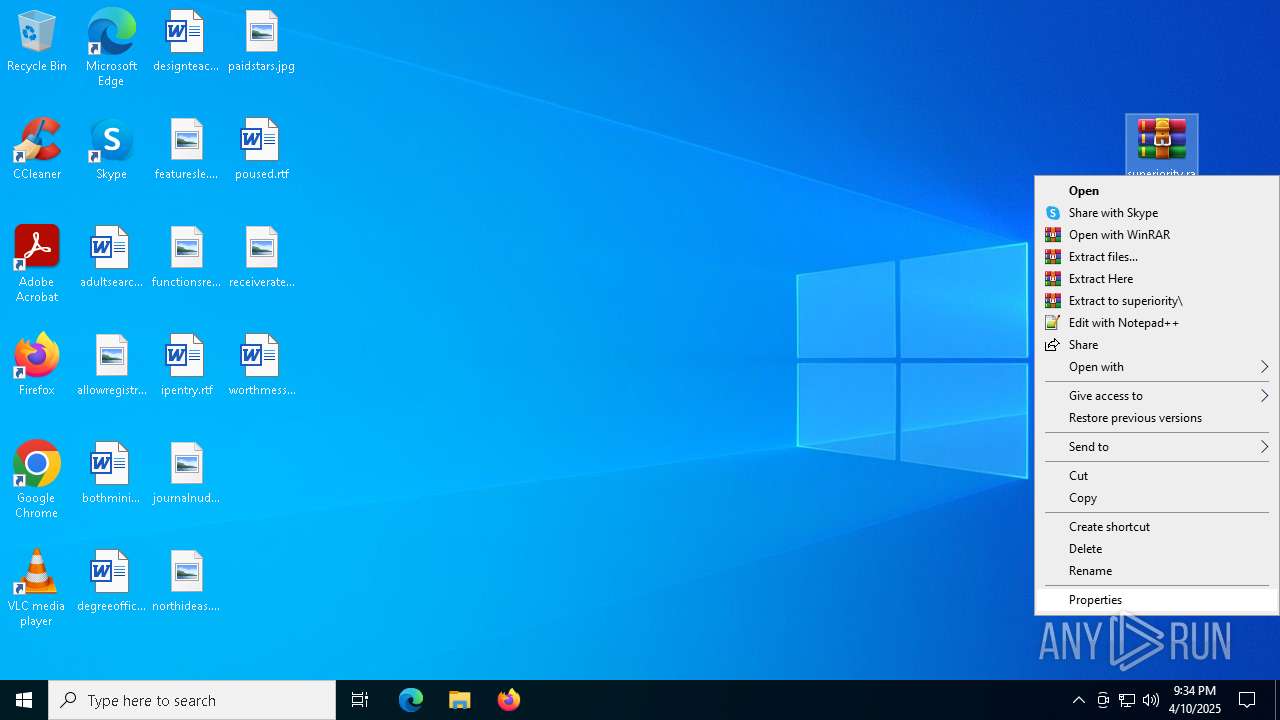Show hidden system tray icons
This screenshot has height=720, width=1280.
(x=1078, y=700)
